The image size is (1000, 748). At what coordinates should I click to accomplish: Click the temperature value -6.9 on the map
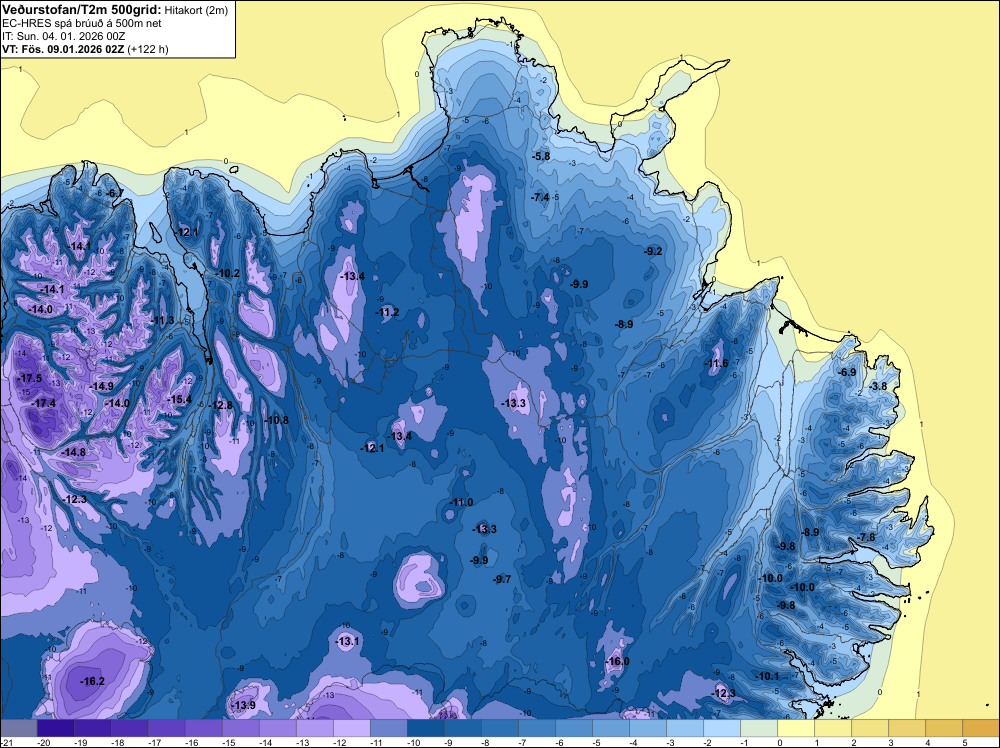click(847, 372)
